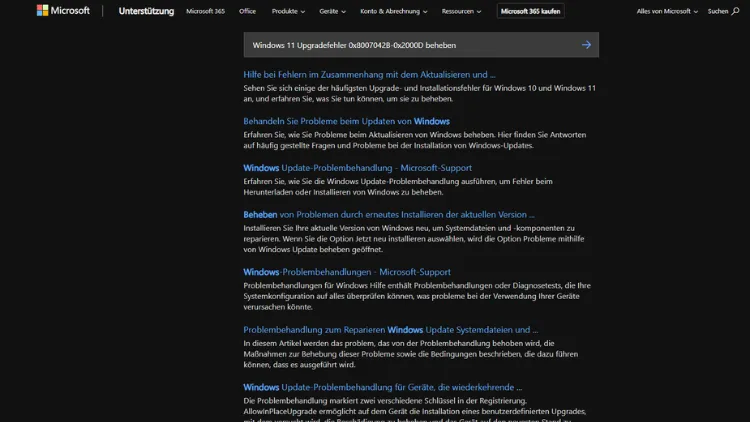Click the Suchen label
Screen dimensions: 750x422
[x=717, y=11]
